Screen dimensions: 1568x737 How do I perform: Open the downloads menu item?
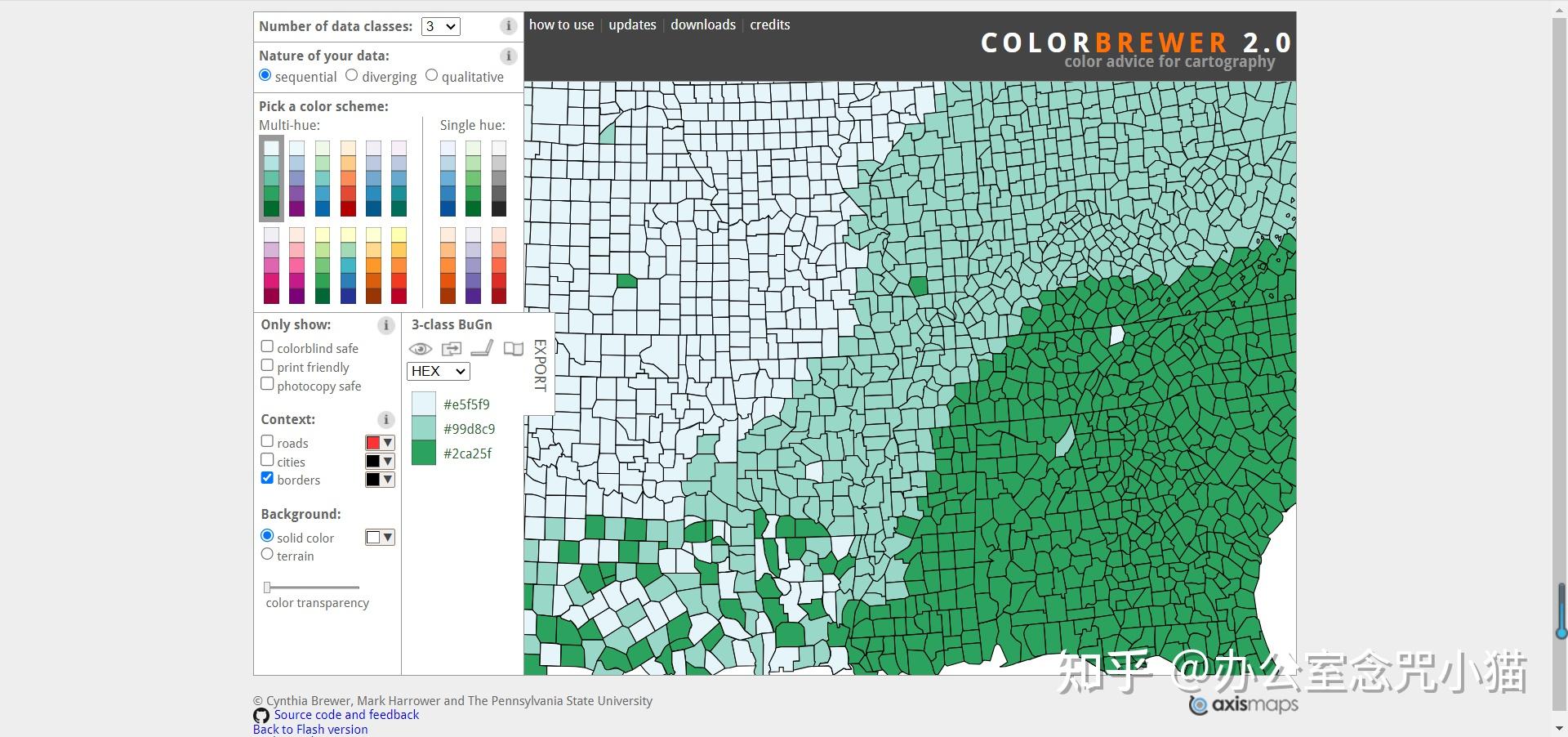pyautogui.click(x=703, y=25)
